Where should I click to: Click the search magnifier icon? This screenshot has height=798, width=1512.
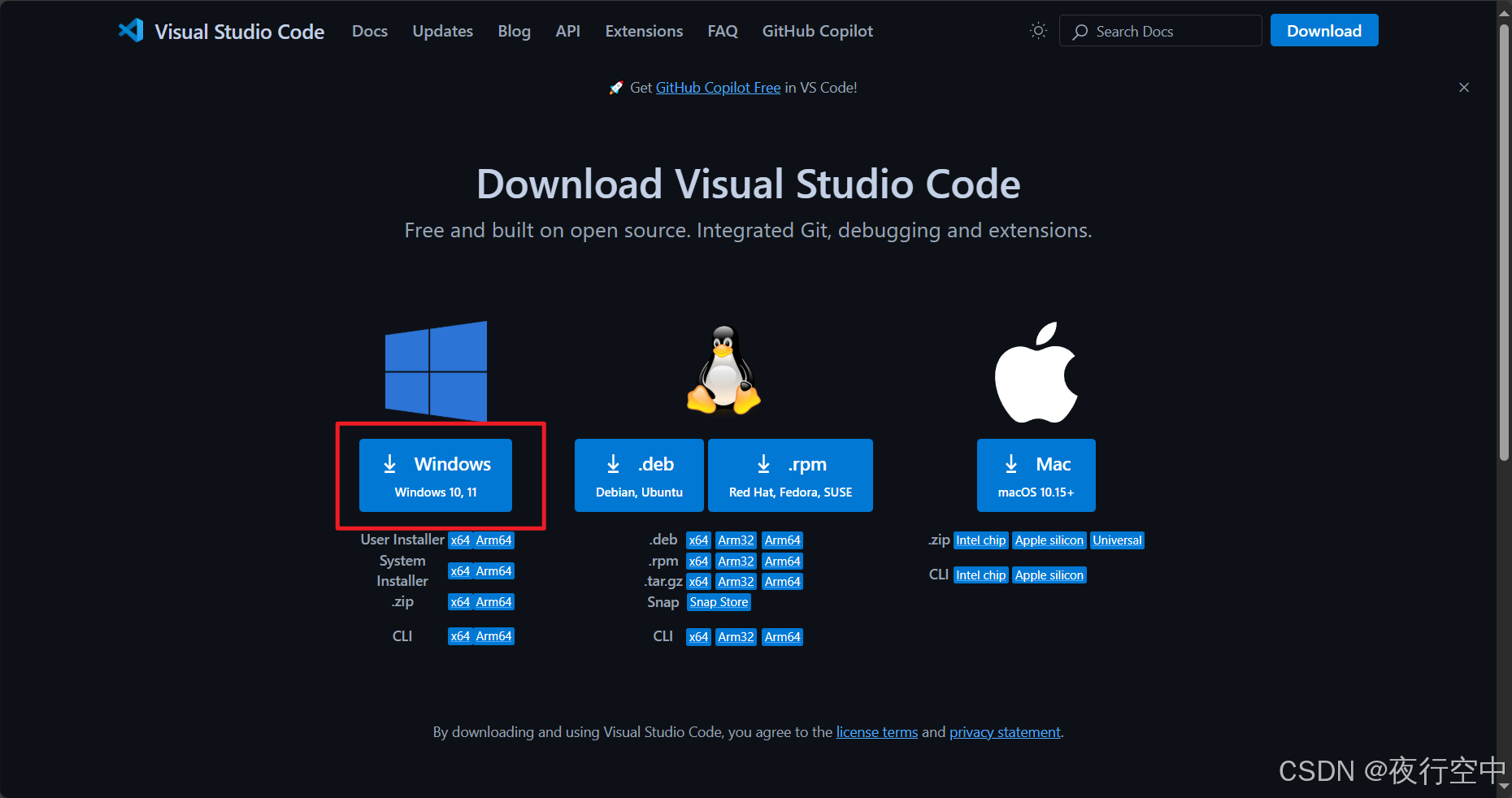1080,32
